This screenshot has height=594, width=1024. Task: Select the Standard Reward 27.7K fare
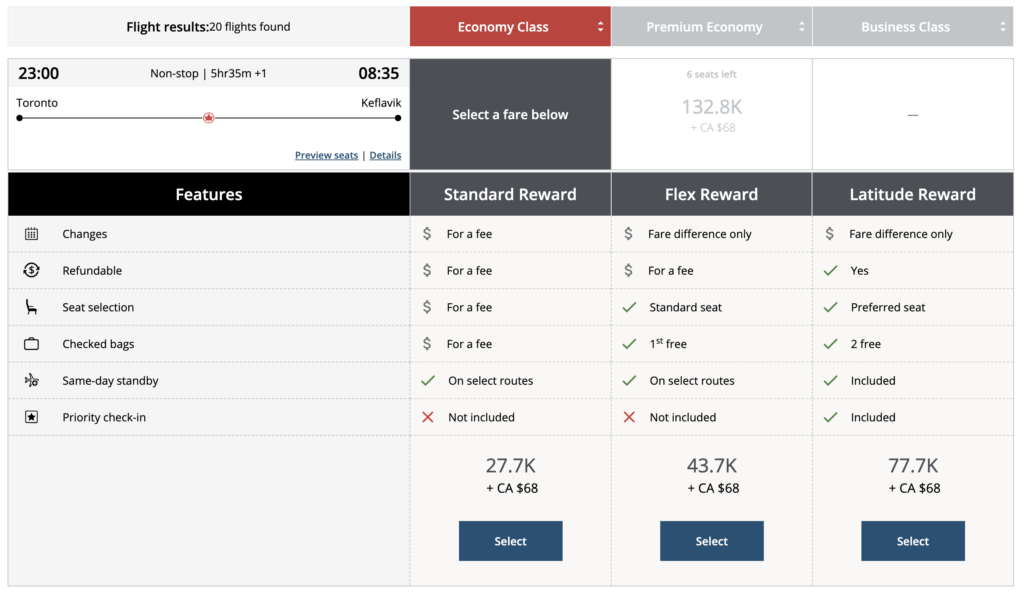click(x=510, y=541)
